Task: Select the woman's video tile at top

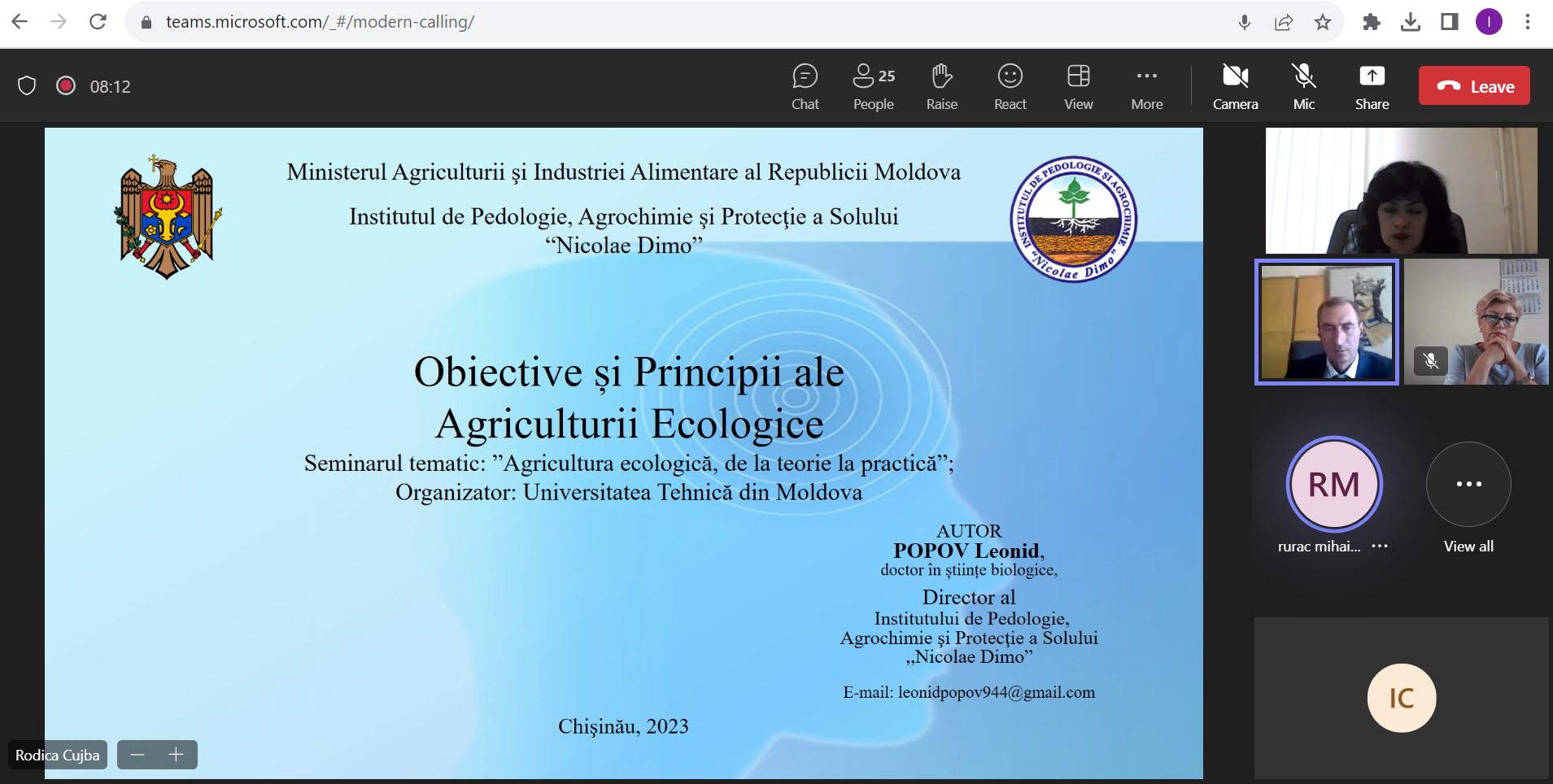Action: pyautogui.click(x=1401, y=190)
